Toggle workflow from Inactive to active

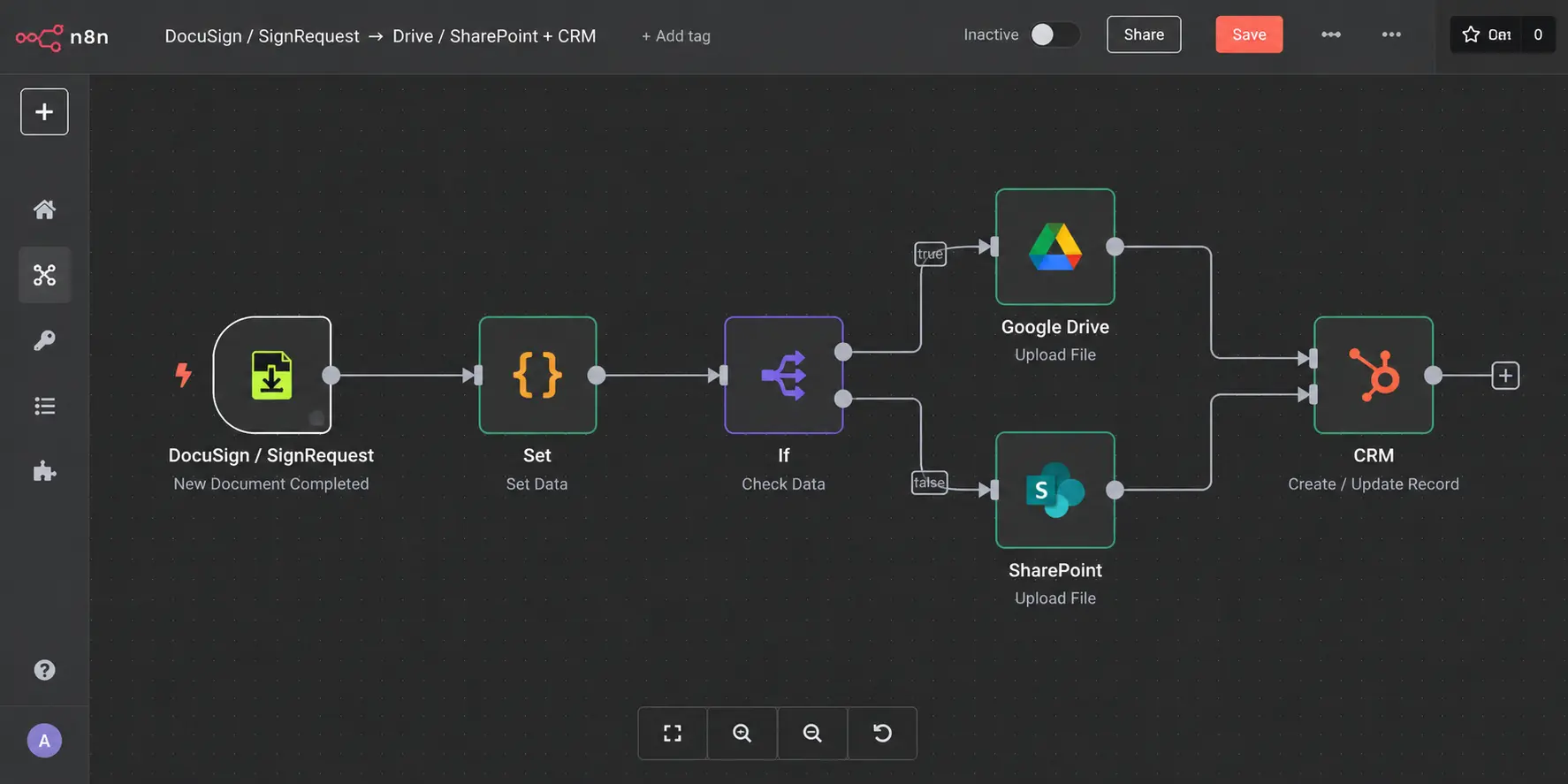click(1054, 34)
